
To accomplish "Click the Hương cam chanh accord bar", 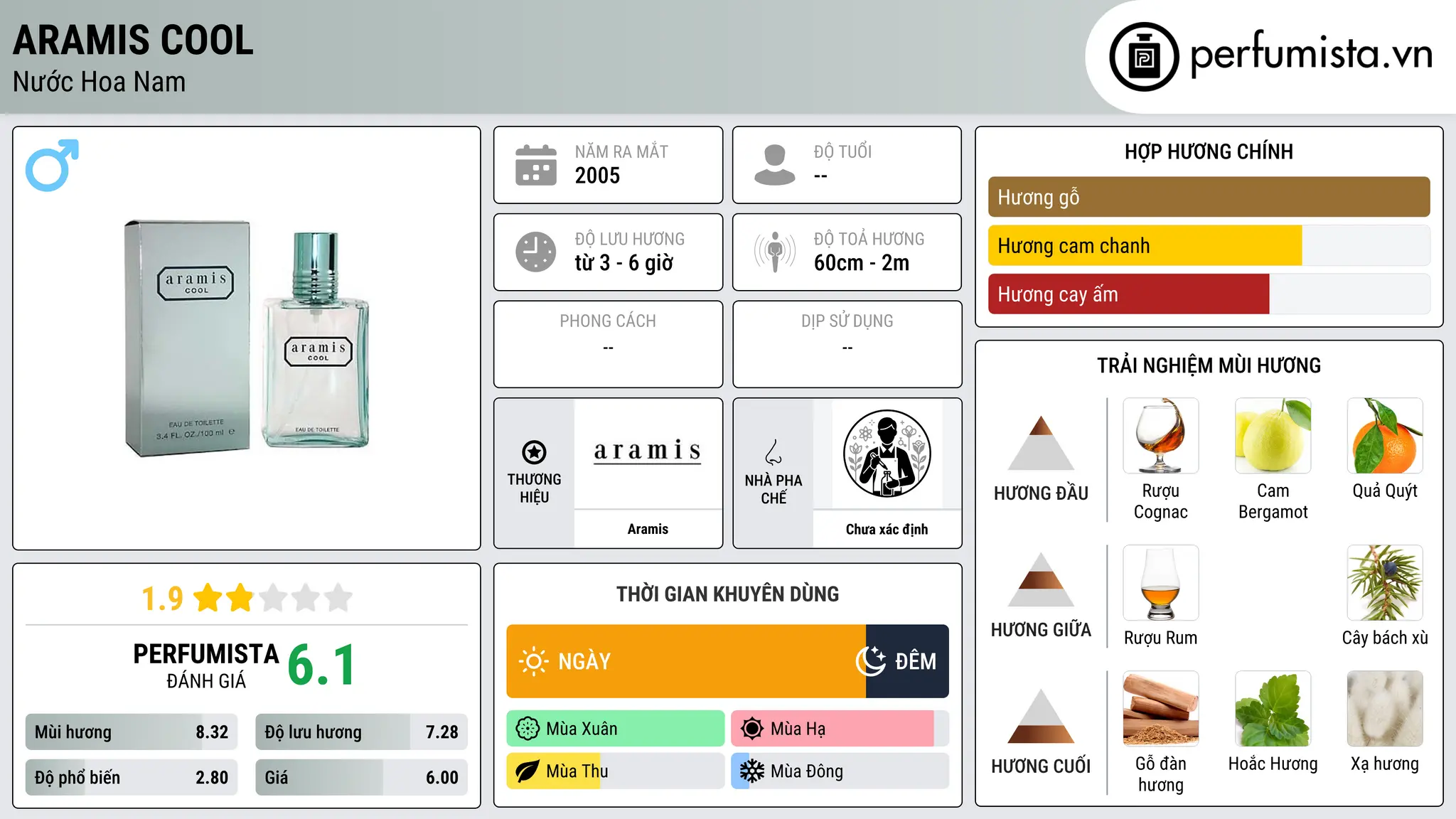I will point(1209,246).
